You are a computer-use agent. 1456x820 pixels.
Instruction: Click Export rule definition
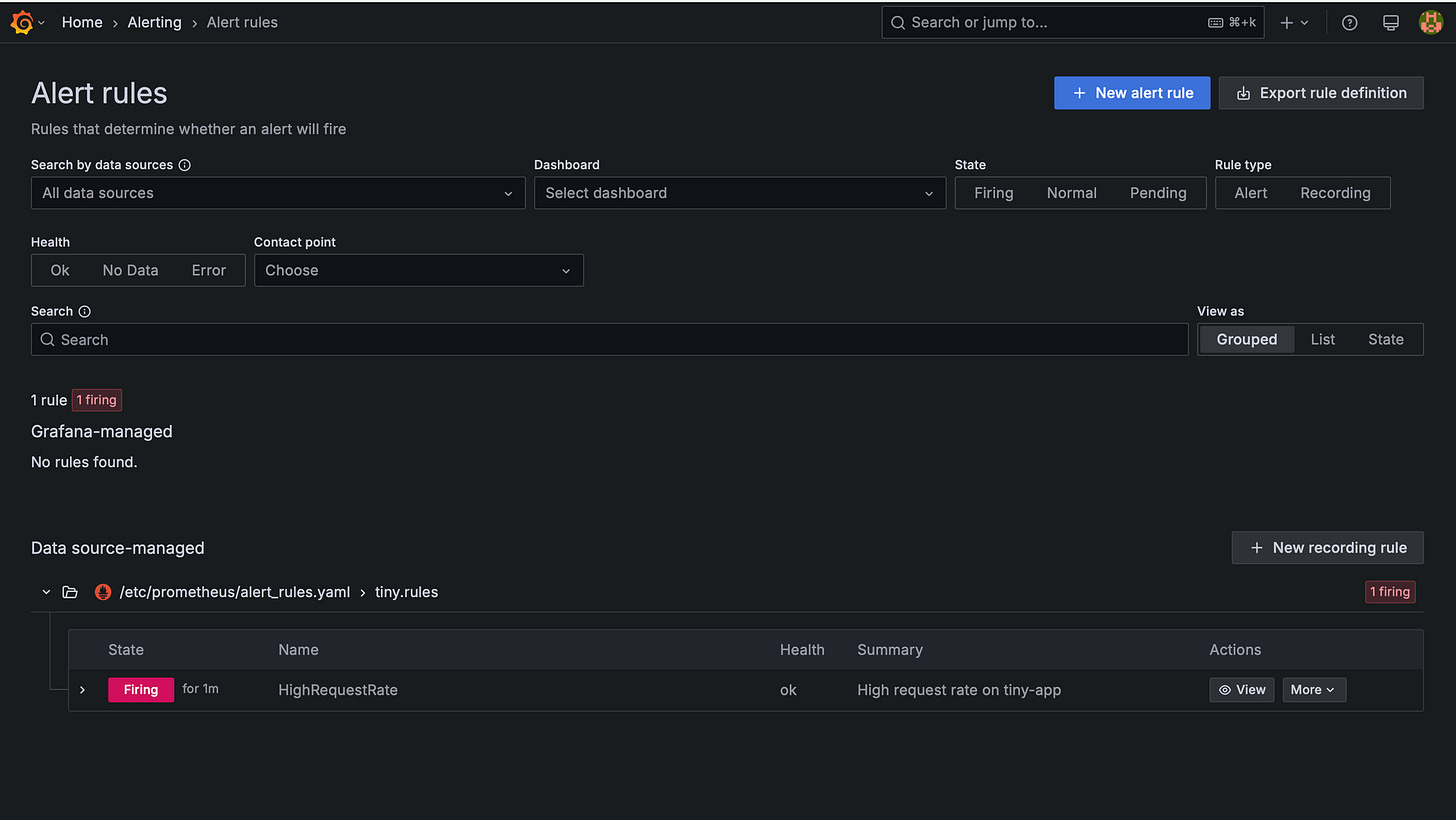tap(1320, 92)
